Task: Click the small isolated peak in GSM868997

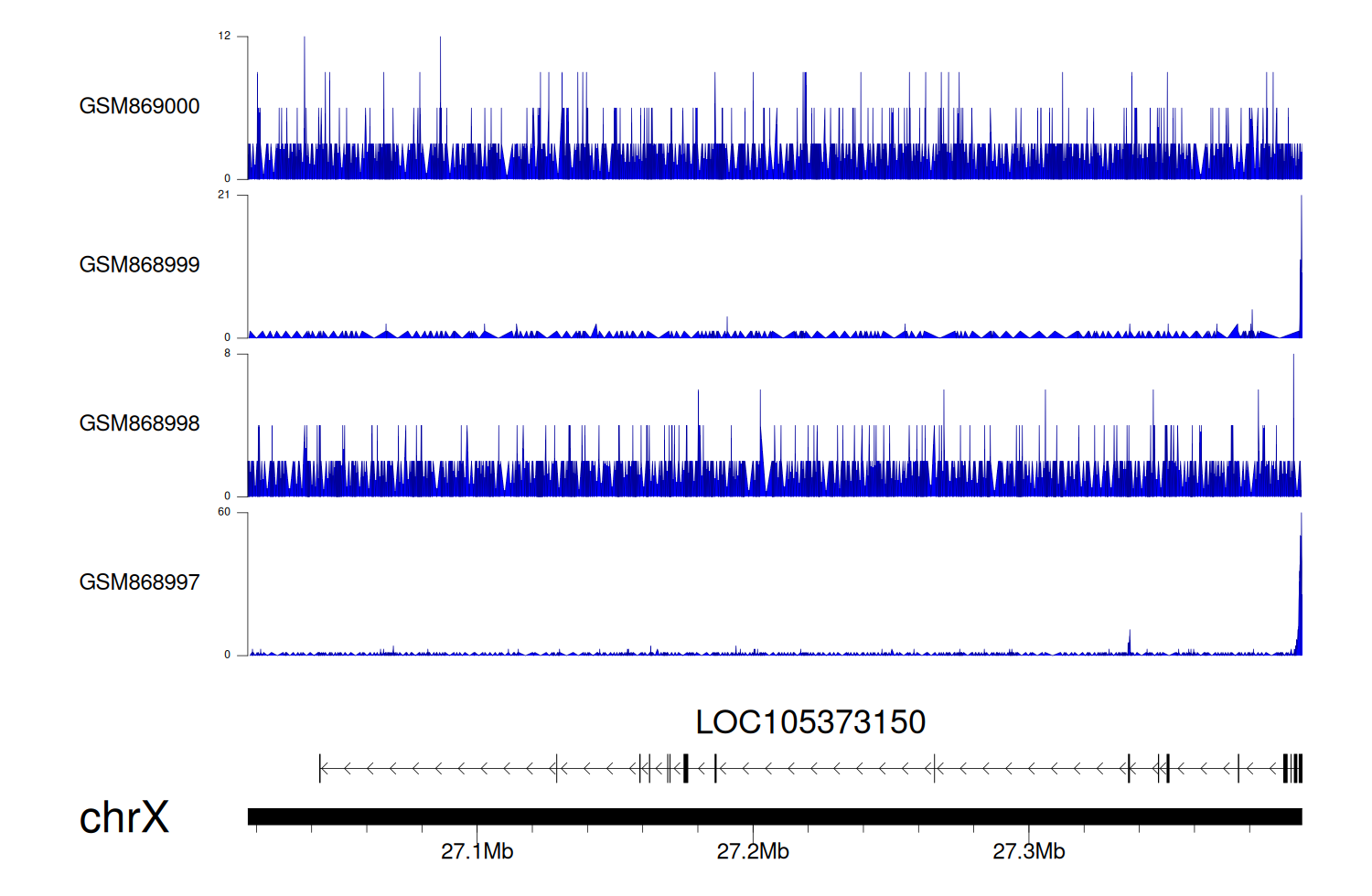Action: click(1130, 643)
